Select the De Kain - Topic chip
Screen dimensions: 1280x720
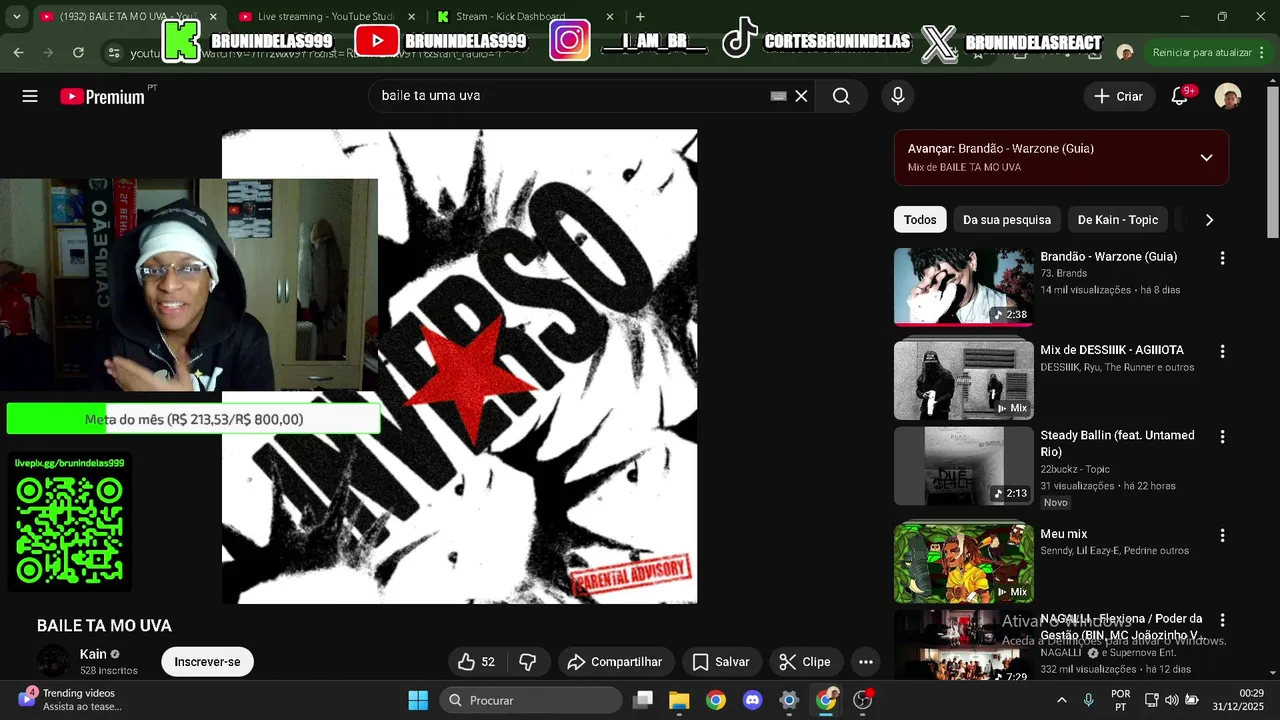click(1118, 220)
